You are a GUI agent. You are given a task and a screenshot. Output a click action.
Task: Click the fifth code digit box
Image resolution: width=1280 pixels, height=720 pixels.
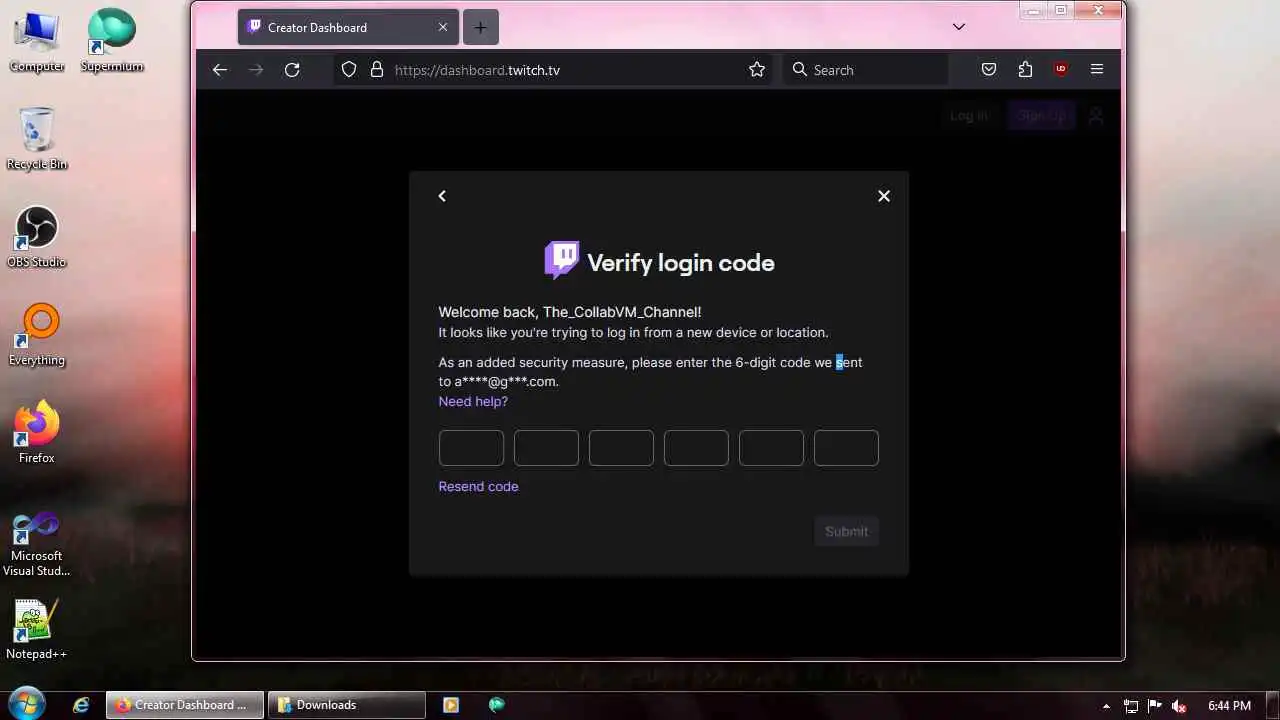771,448
